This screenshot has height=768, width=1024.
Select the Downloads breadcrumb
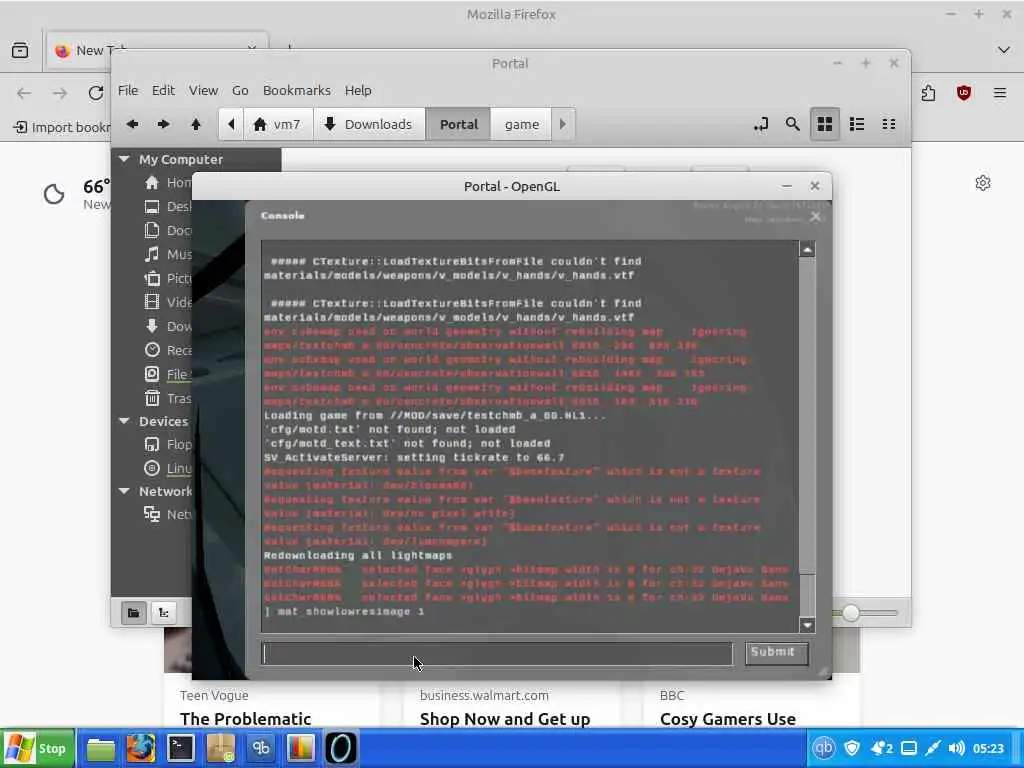click(x=369, y=124)
